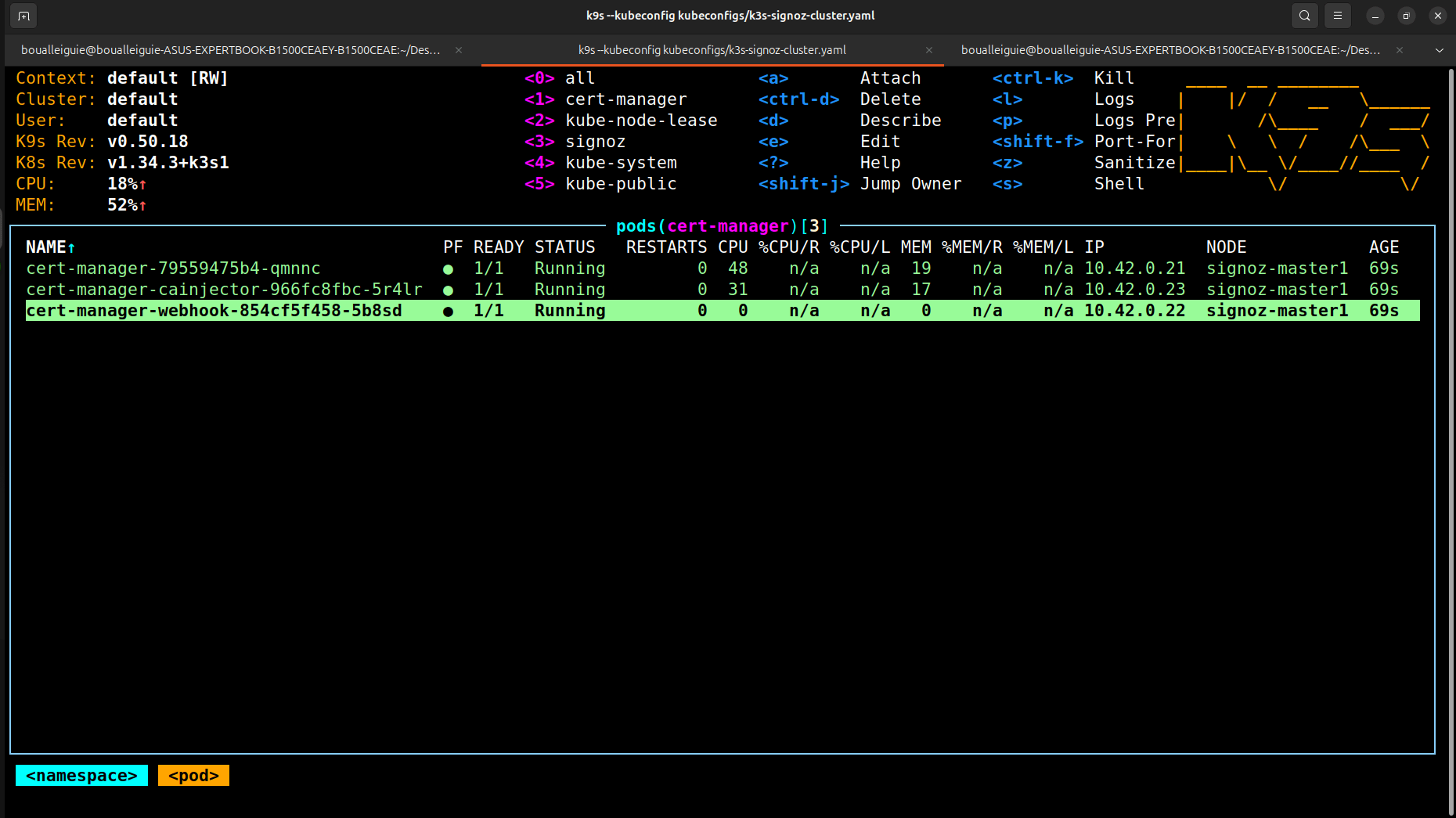Select the k9s kubeconfig tab

pos(712,50)
